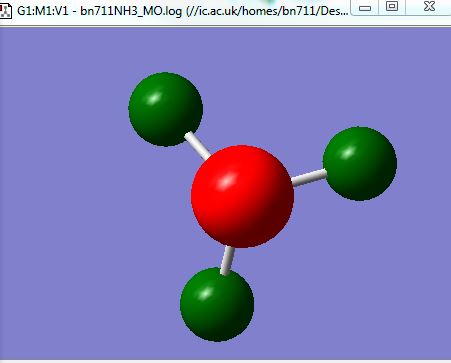Click the shiny highlight on the bottom green atom
This screenshot has height=363, width=451.
pos(204,293)
